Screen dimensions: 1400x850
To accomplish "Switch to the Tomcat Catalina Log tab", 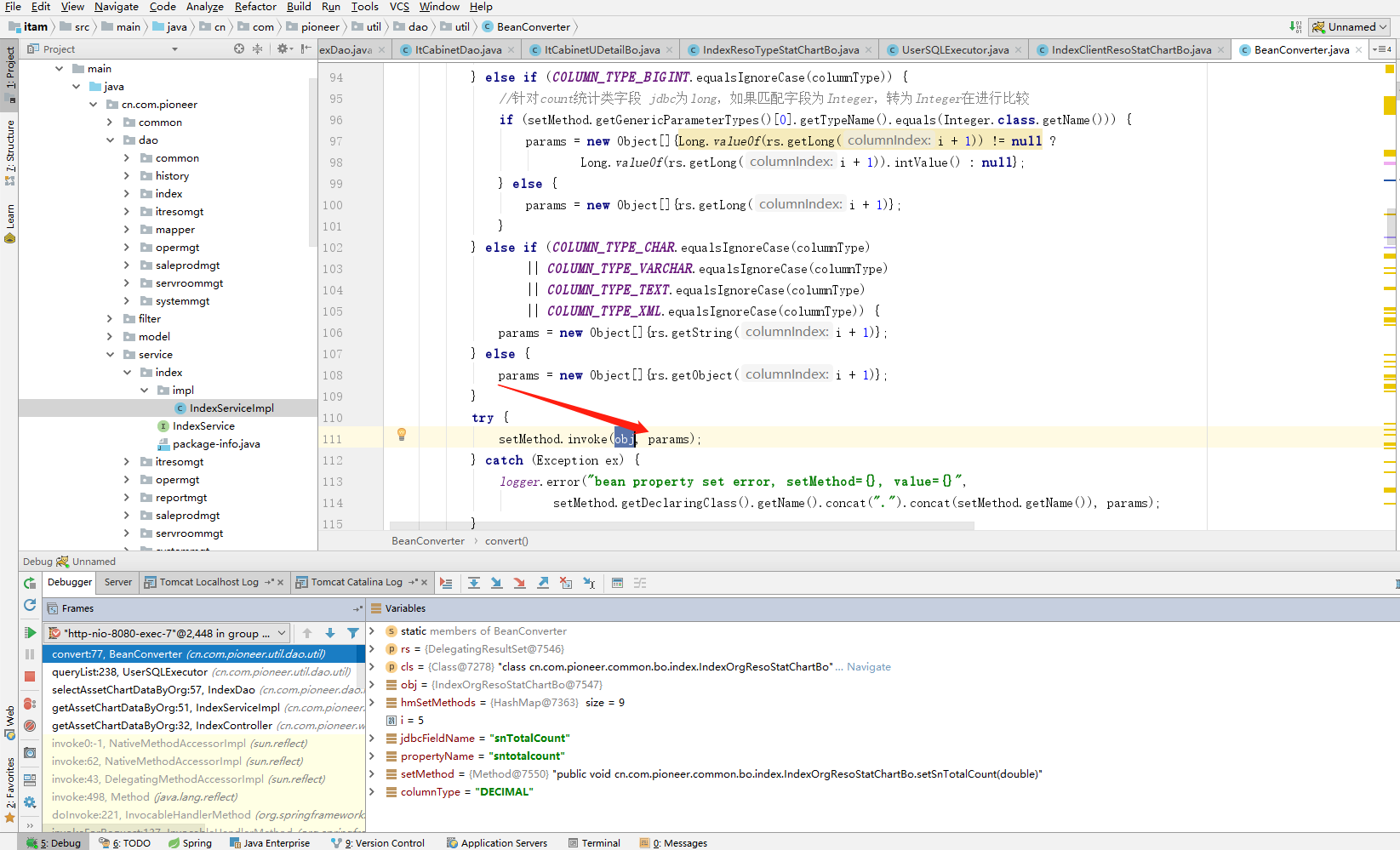I will 356,583.
